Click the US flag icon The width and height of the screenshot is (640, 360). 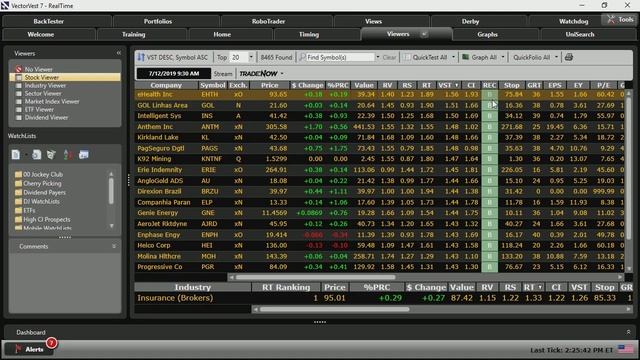pyautogui.click(x=626, y=349)
